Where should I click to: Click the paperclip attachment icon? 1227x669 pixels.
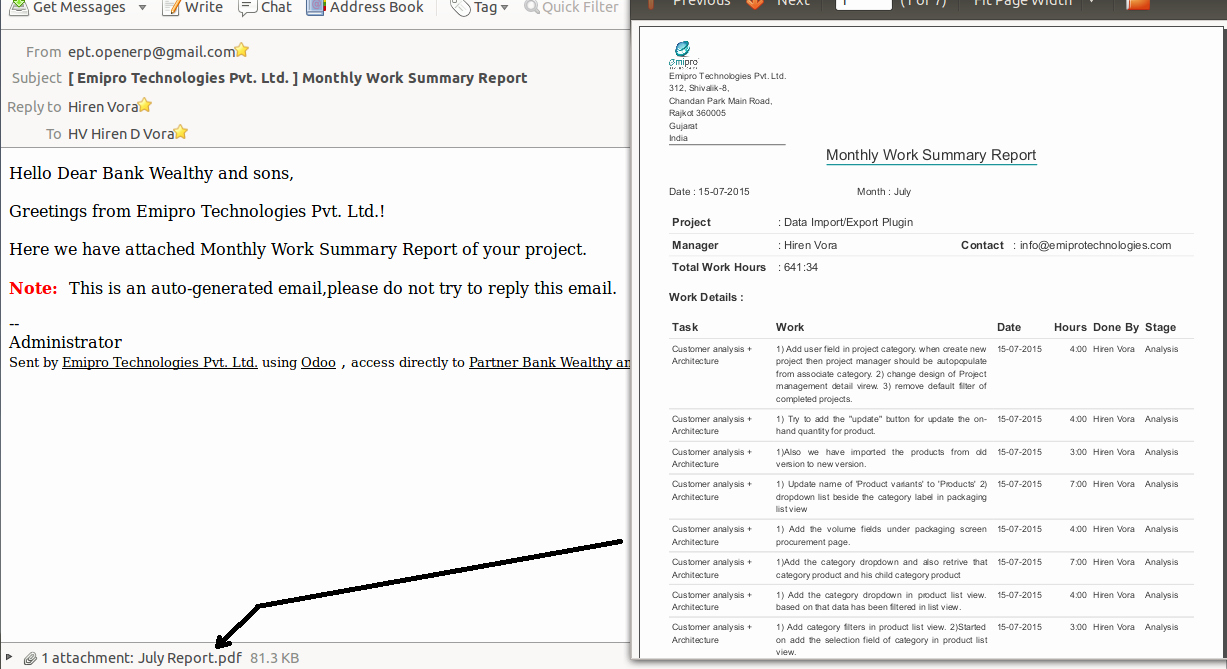pos(30,658)
